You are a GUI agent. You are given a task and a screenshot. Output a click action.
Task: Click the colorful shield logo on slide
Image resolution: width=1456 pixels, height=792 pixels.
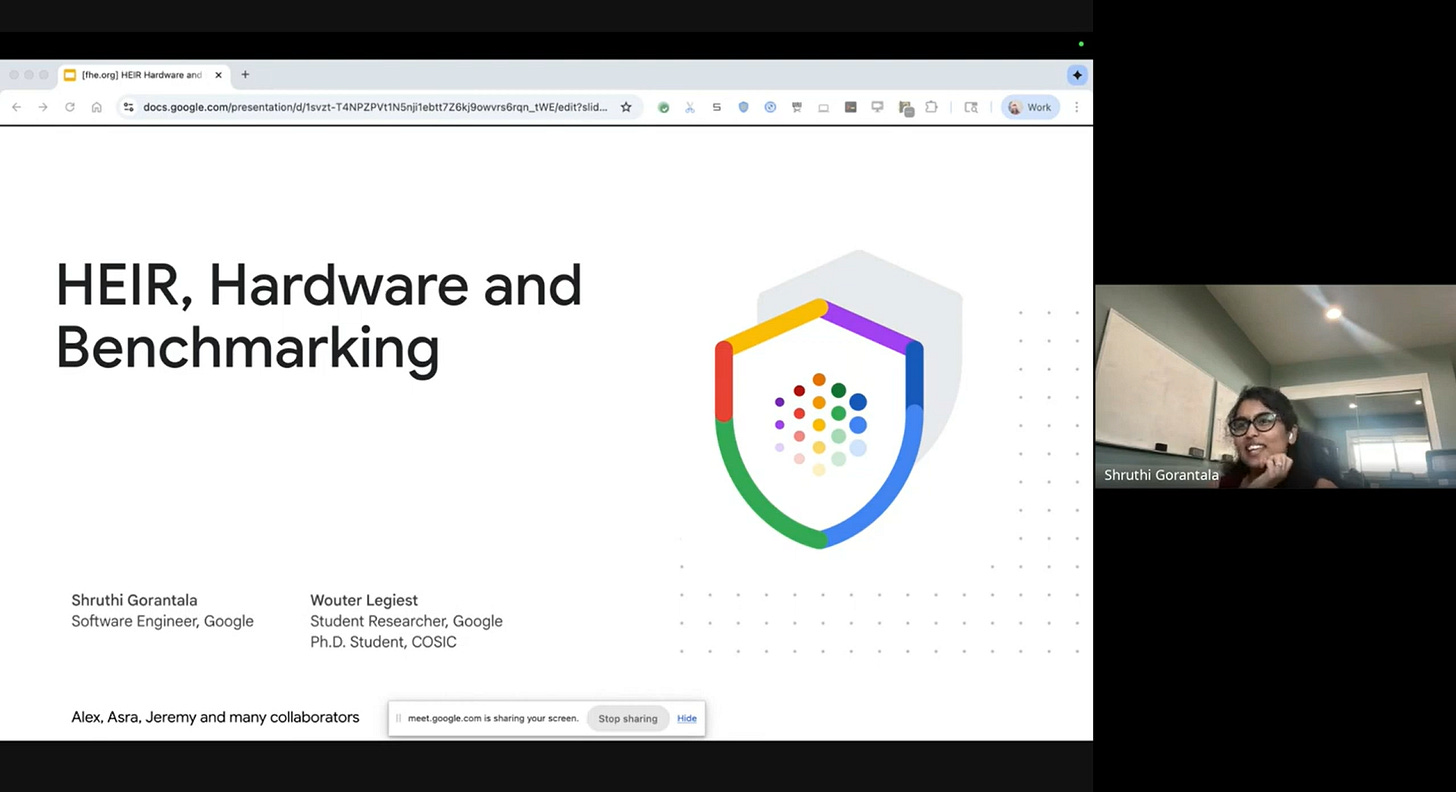[x=819, y=423]
